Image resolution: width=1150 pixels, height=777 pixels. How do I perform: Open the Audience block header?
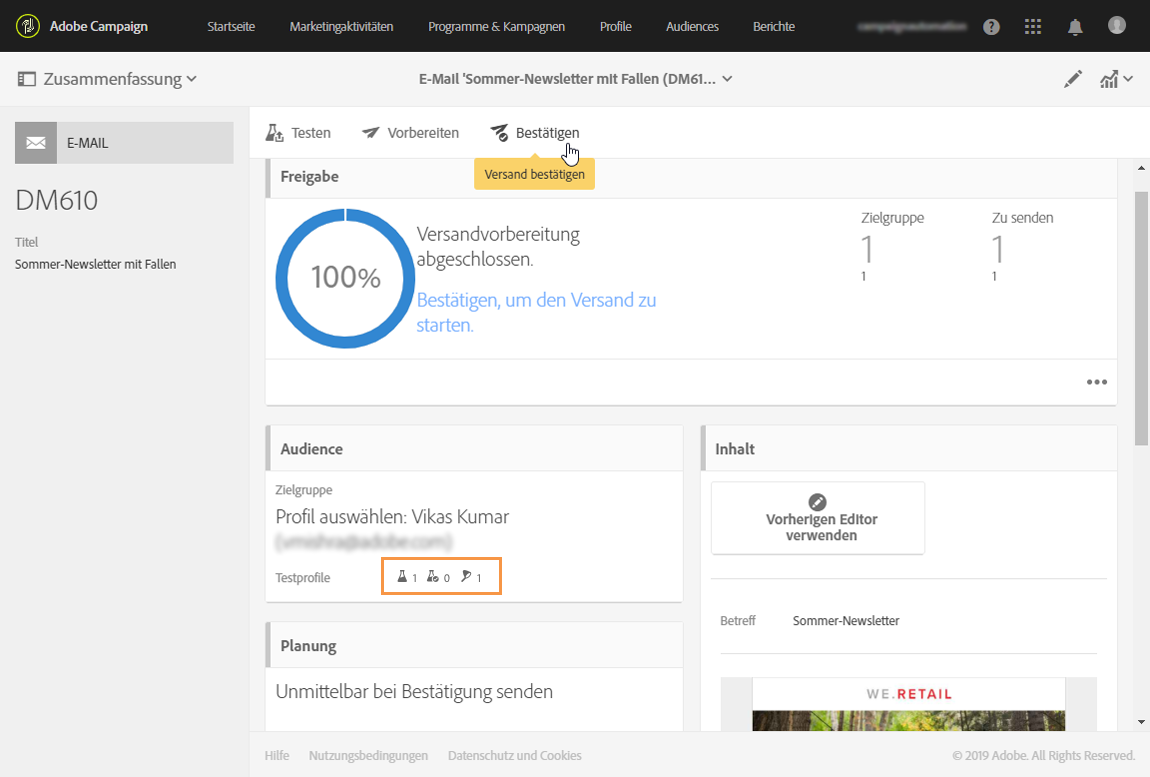click(x=474, y=449)
